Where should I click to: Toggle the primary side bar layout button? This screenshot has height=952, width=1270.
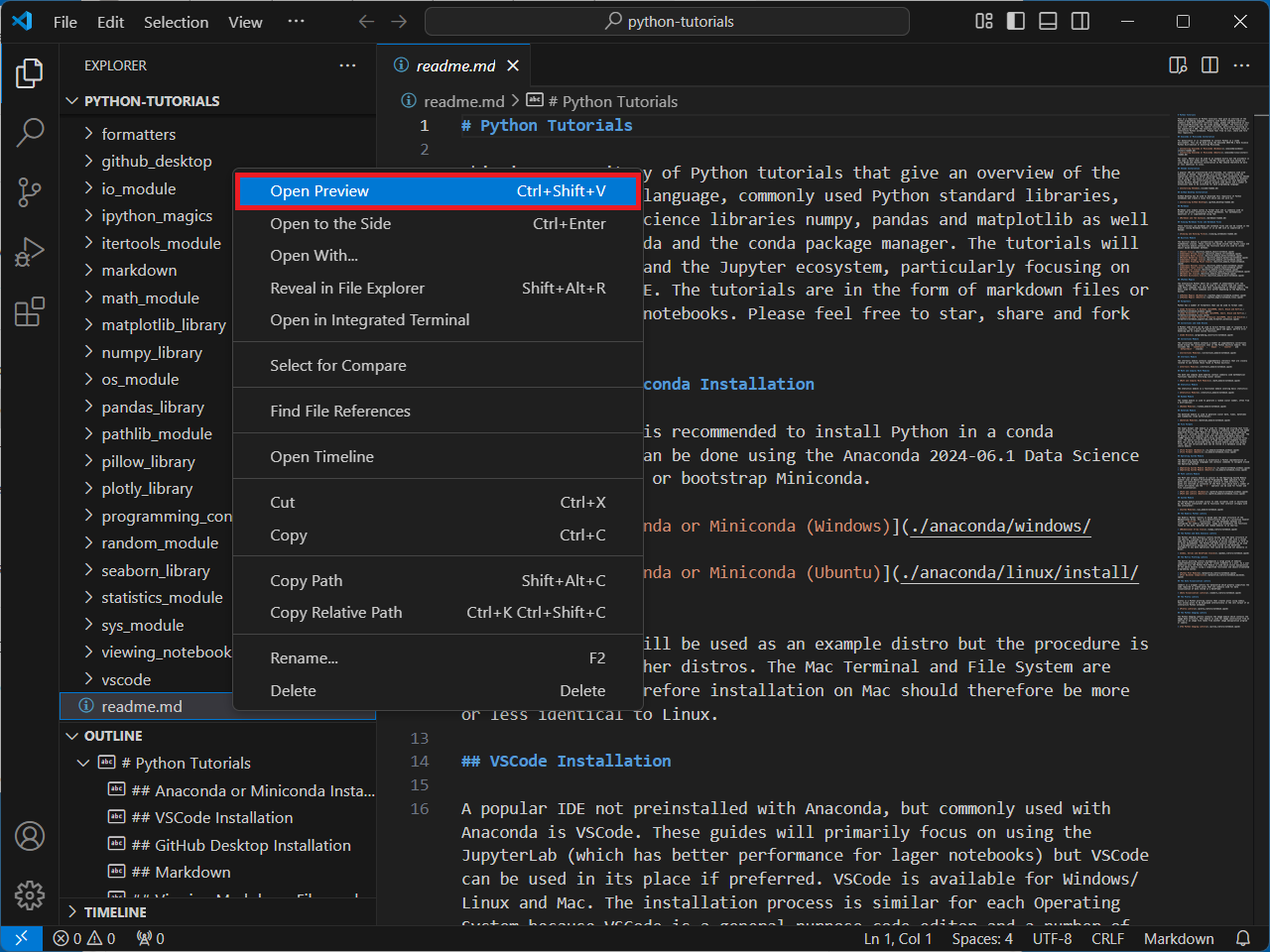click(x=1015, y=21)
